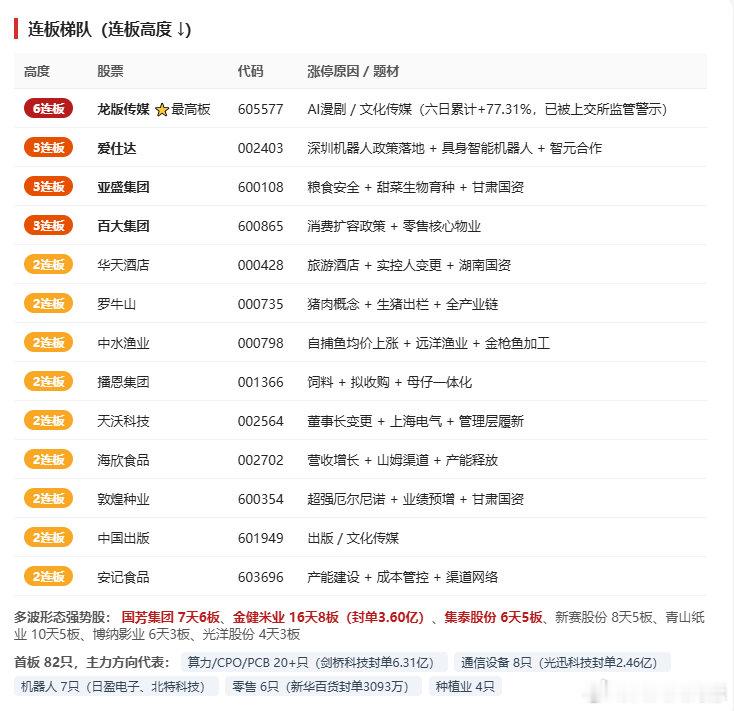Click stock code 600108
The image size is (734, 711).
[260, 187]
